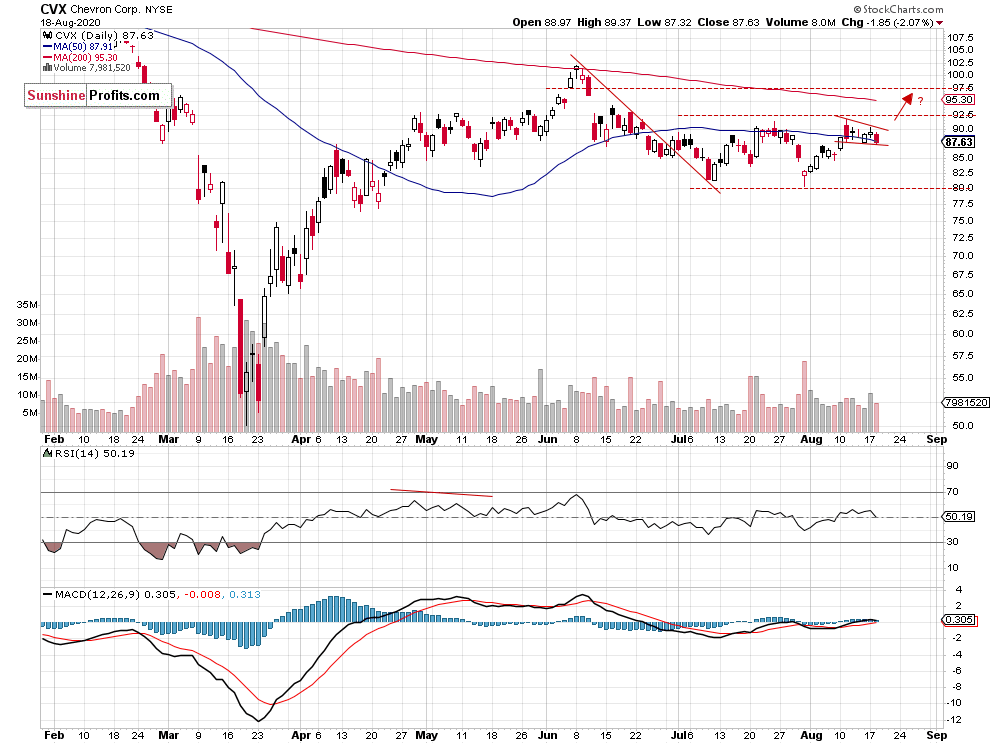Click the 30 label on RSI axis
The width and height of the screenshot is (990, 744).
coord(952,542)
